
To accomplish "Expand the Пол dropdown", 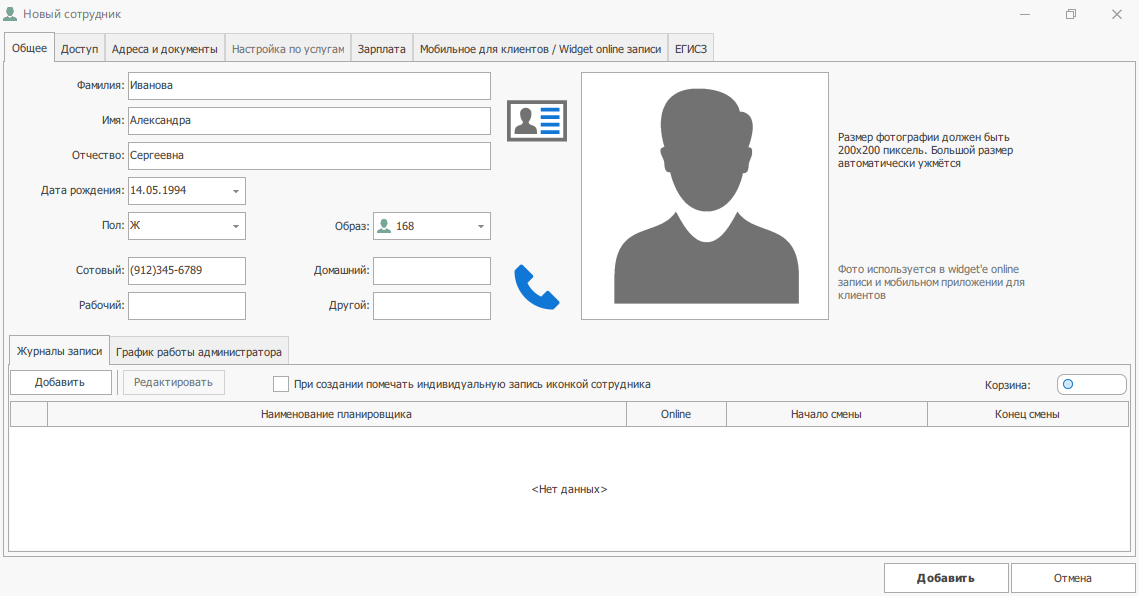I will tap(236, 226).
